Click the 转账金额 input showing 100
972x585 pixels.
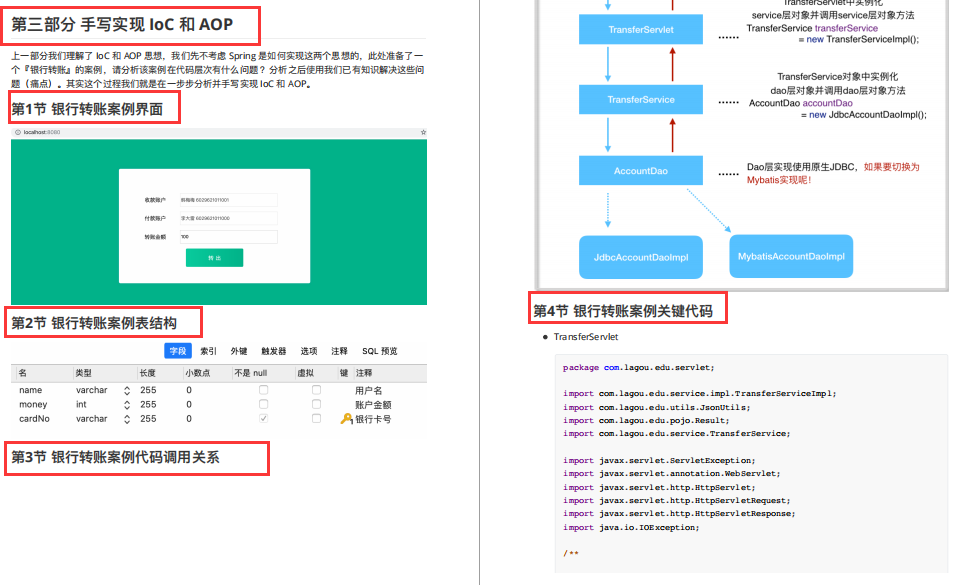point(230,237)
